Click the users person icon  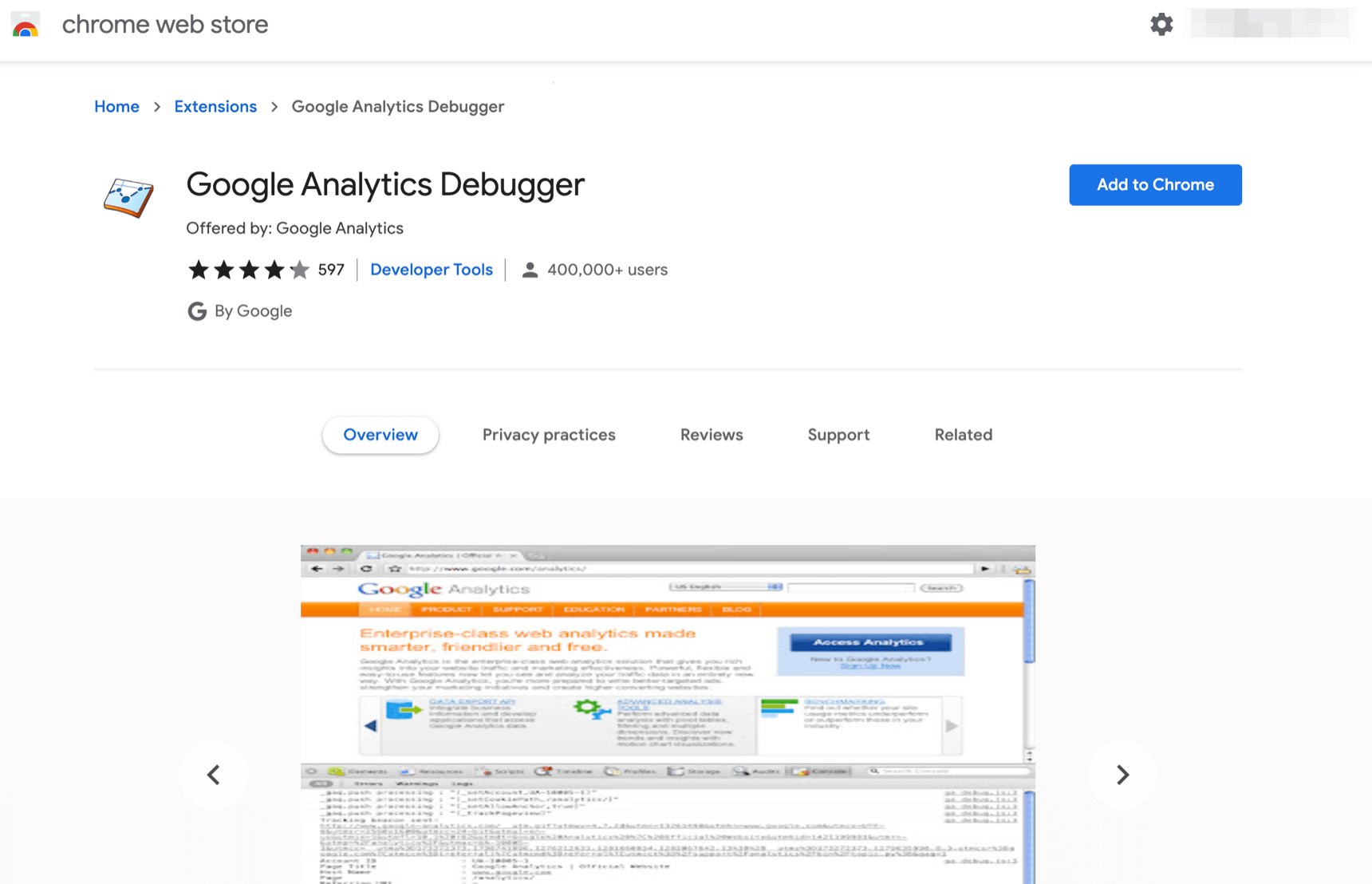click(x=530, y=270)
